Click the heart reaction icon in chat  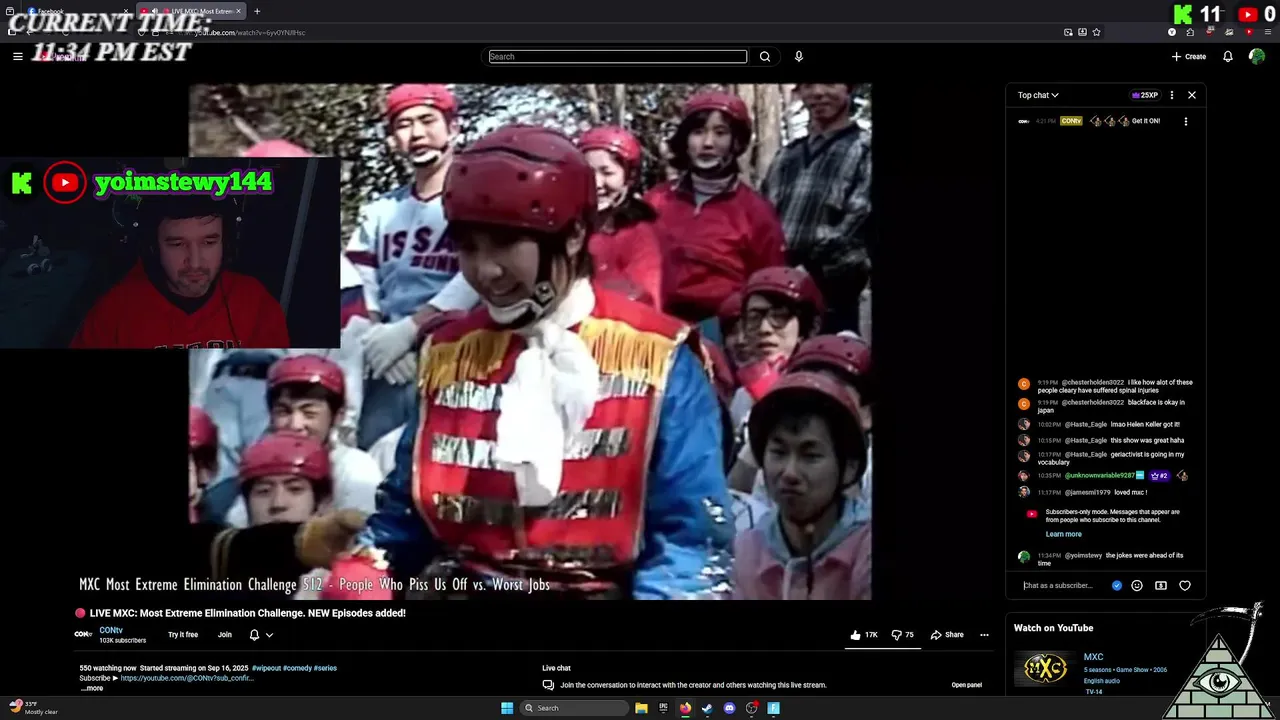1185,586
